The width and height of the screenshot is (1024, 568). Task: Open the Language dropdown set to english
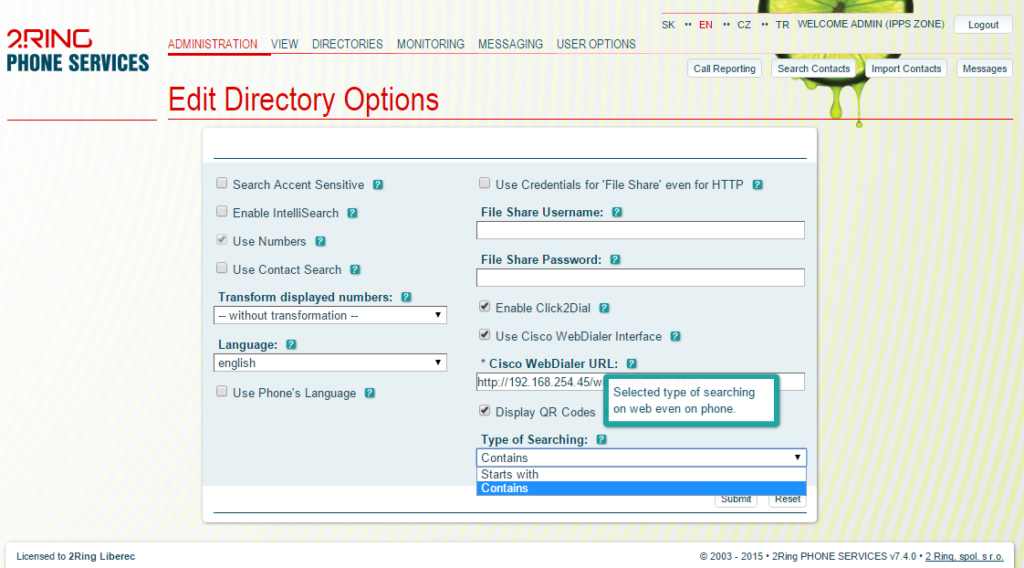click(x=330, y=363)
